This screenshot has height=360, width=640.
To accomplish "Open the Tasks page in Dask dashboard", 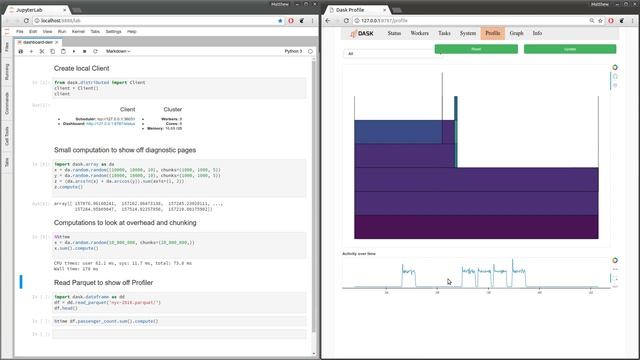I will click(444, 33).
